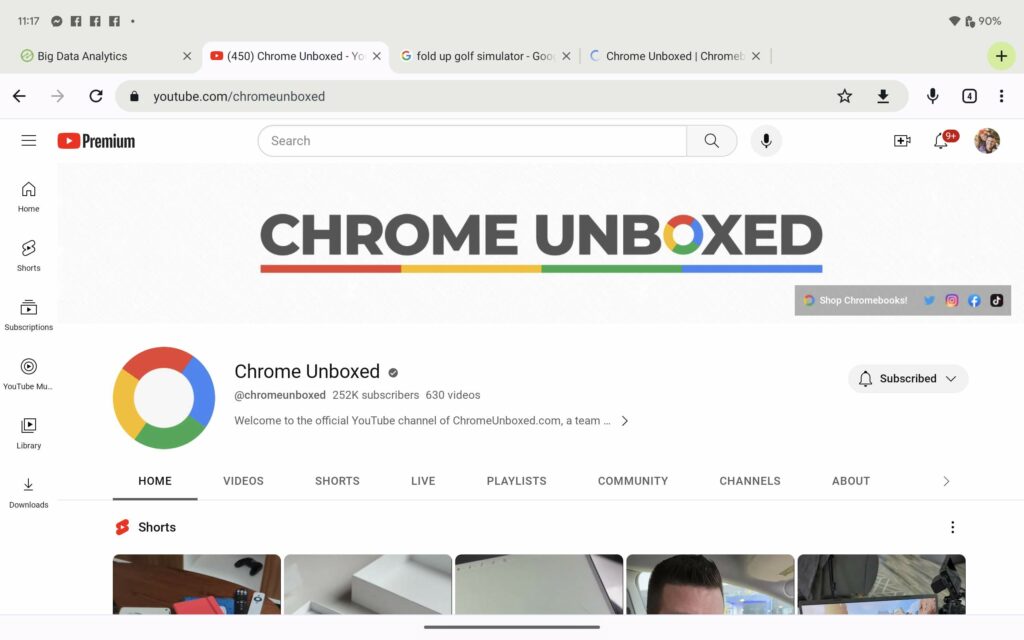Switch to the VIDEOS tab

[x=243, y=481]
